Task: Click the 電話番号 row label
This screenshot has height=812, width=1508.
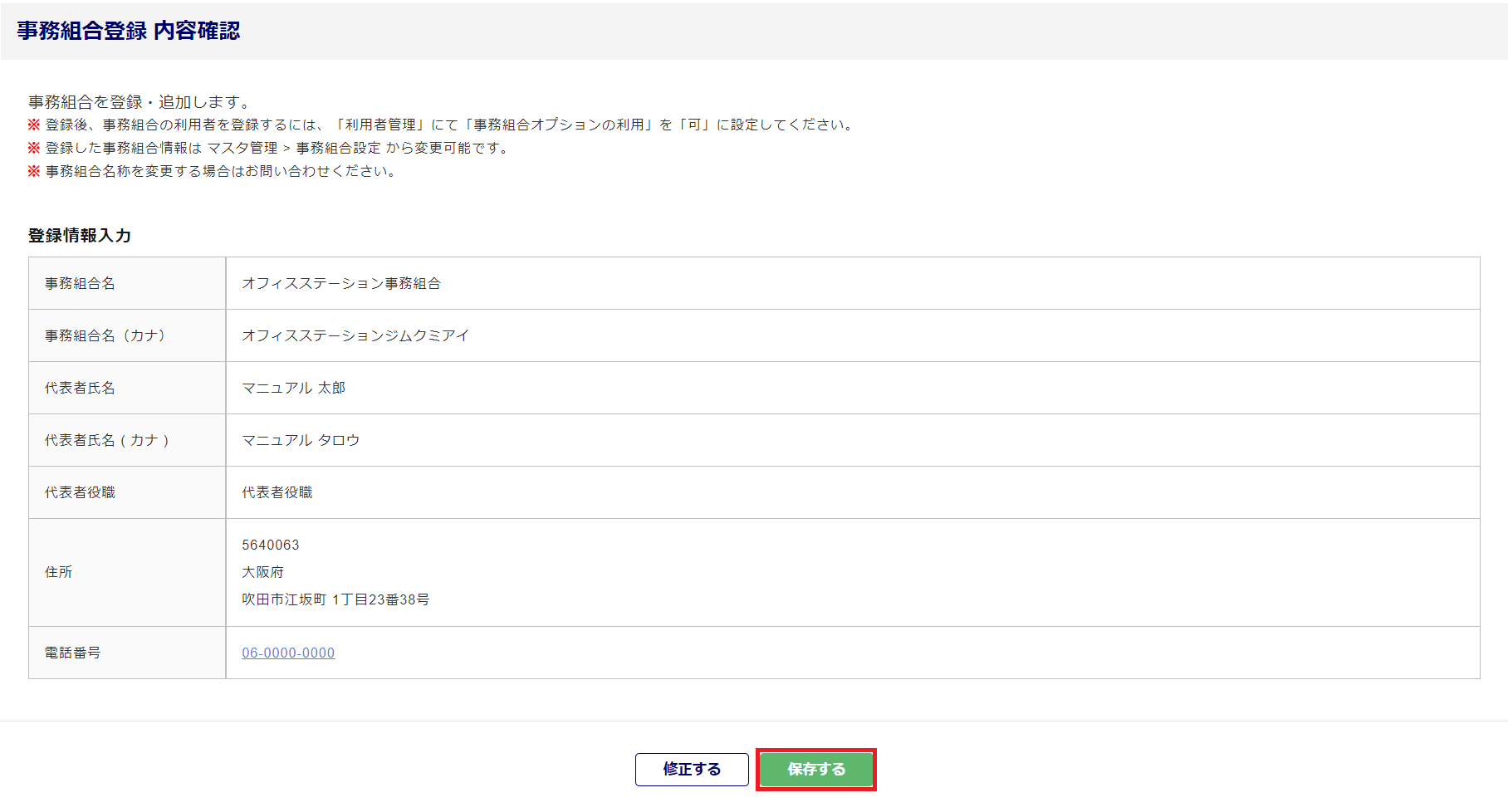Action: [x=72, y=653]
